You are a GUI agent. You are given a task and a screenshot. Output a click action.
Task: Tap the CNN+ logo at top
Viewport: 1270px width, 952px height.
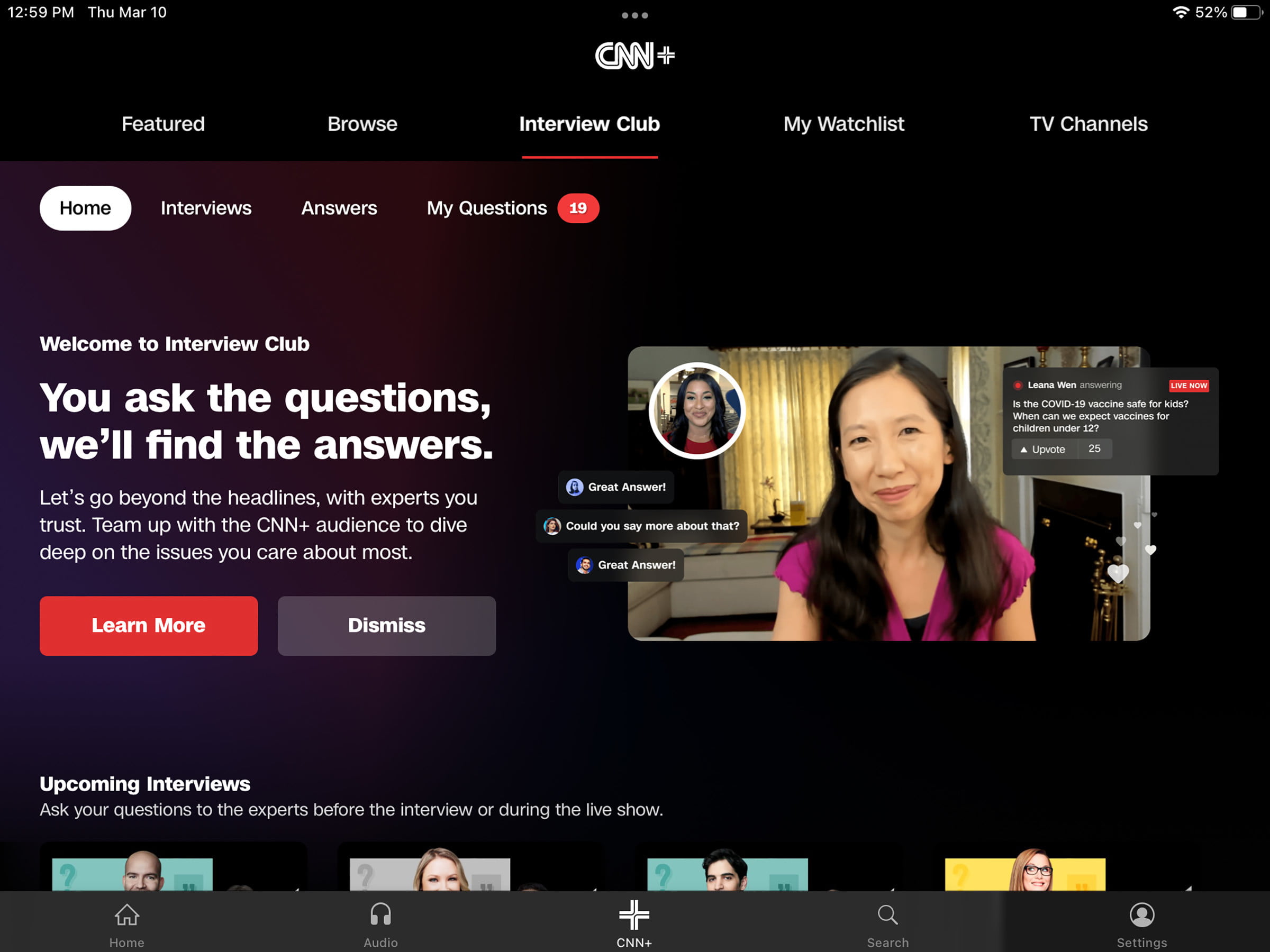[x=634, y=55]
